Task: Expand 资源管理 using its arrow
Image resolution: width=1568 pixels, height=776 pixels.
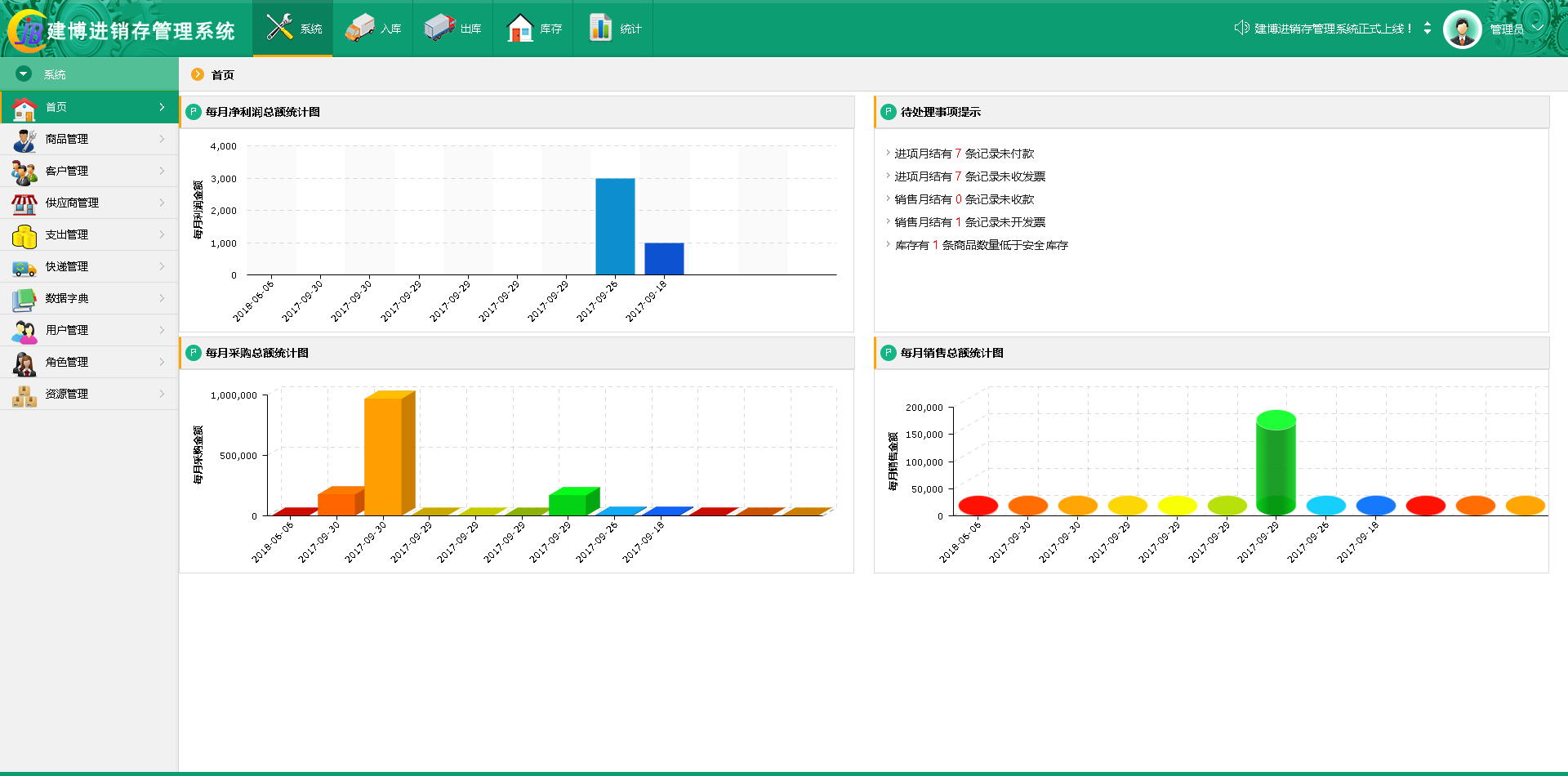Action: 162,394
